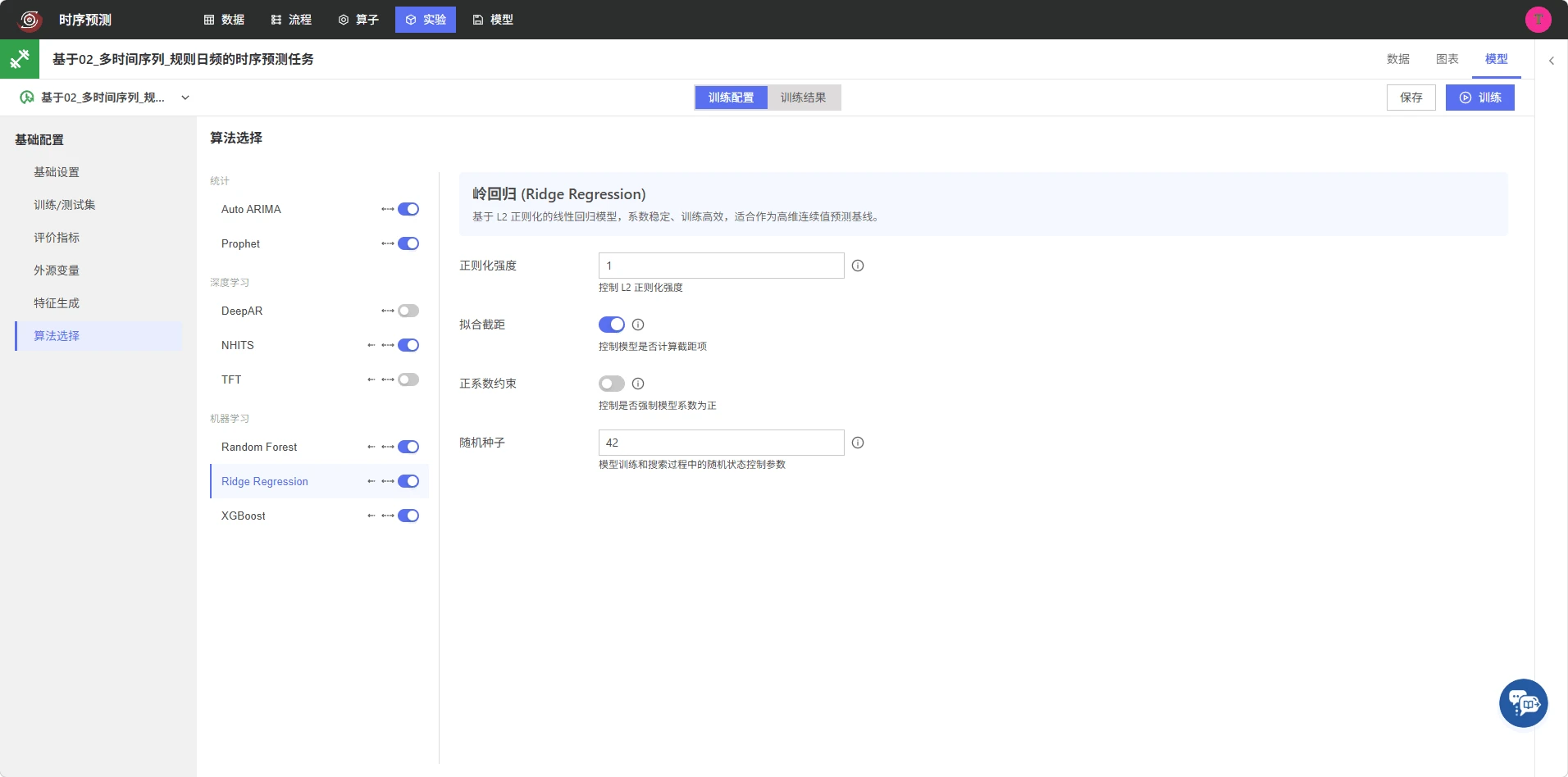Click the left-arrow icon in XGBoost row
Image resolution: width=1568 pixels, height=777 pixels.
pyautogui.click(x=371, y=516)
